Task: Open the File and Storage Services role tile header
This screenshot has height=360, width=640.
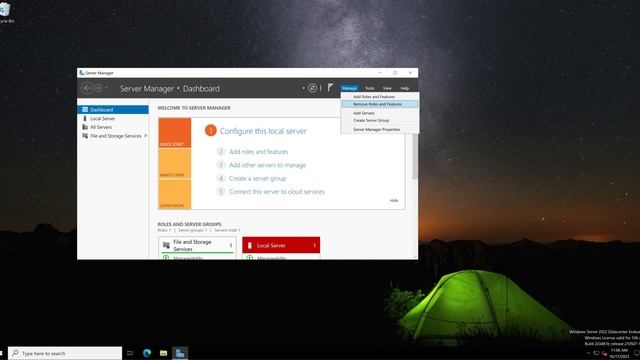Action: tap(197, 245)
